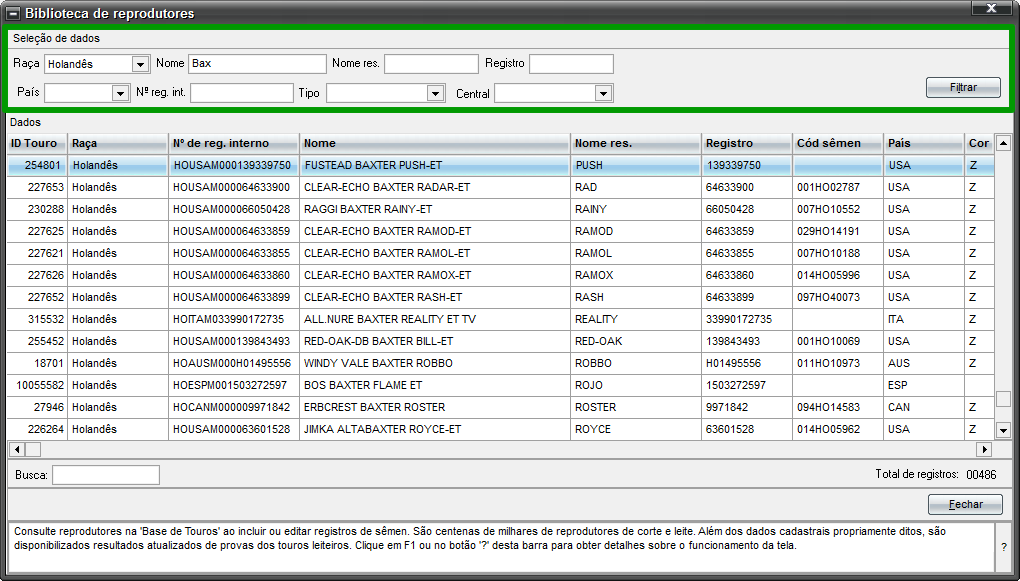Select the FUSTEAD BAXTER PUSH-ET row
1020x581 pixels.
[501, 165]
